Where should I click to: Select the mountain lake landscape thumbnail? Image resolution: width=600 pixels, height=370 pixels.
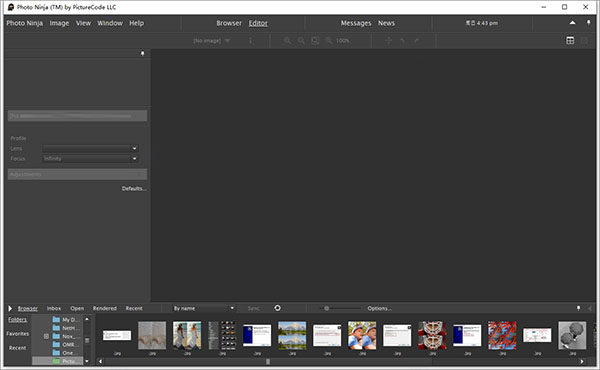292,335
